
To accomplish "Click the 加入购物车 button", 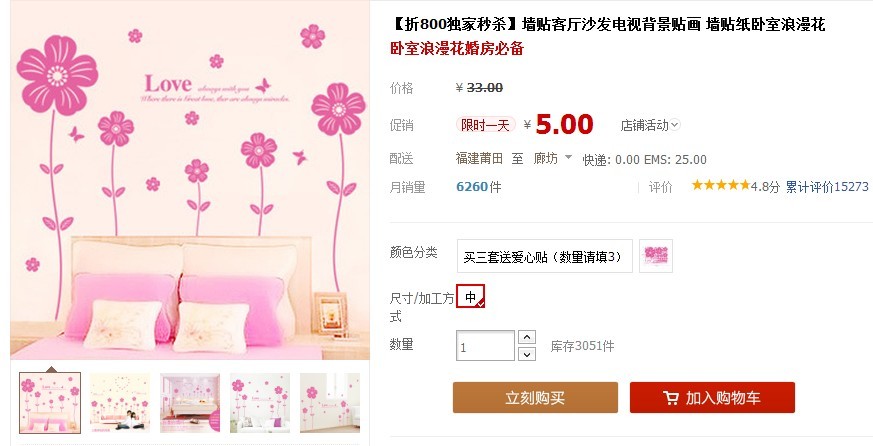I will [712, 398].
